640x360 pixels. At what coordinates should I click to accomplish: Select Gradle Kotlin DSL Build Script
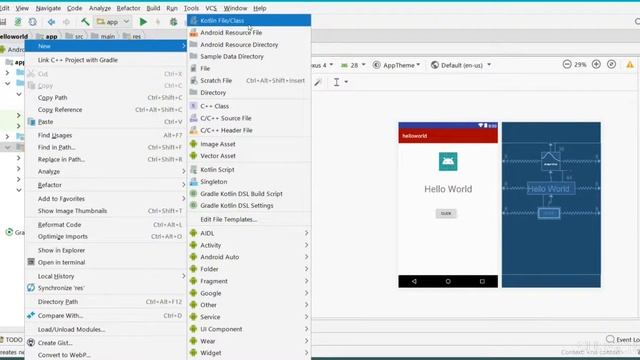249,193
